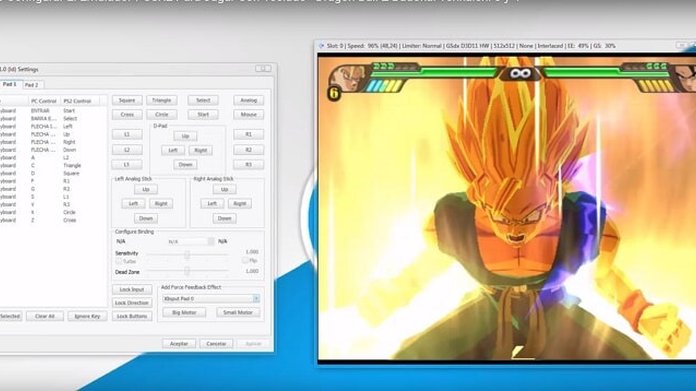Click the Dead Zone slider handle
Image resolution: width=696 pixels, height=391 pixels.
(187, 271)
